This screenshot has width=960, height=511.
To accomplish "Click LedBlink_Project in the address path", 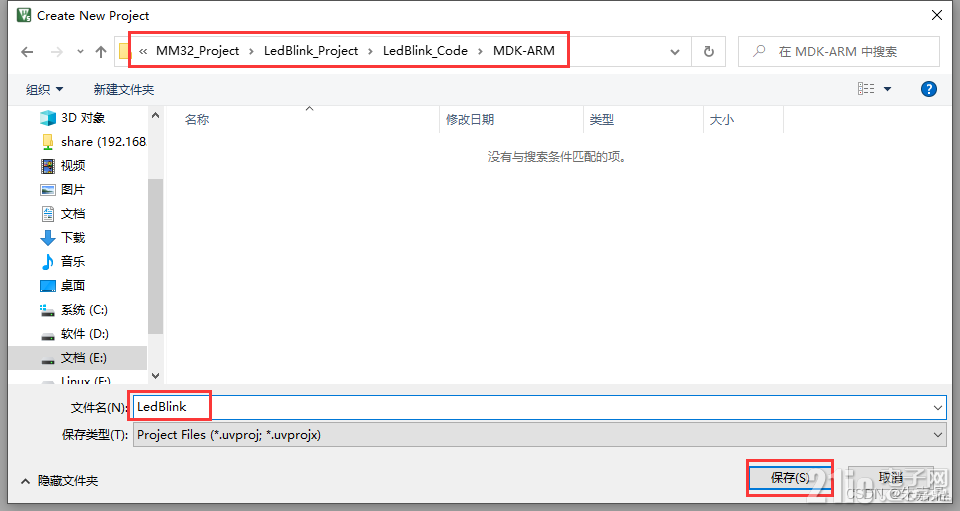I will 311,51.
